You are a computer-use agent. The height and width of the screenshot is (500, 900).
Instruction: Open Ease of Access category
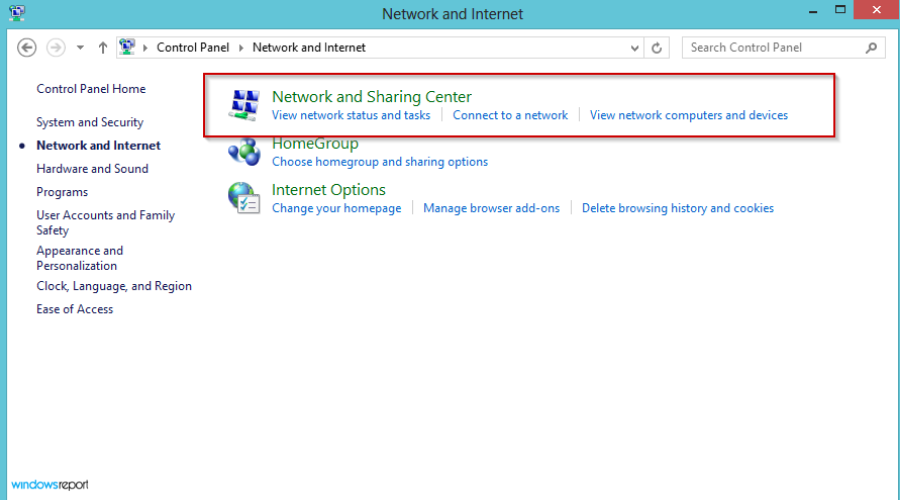(x=75, y=309)
